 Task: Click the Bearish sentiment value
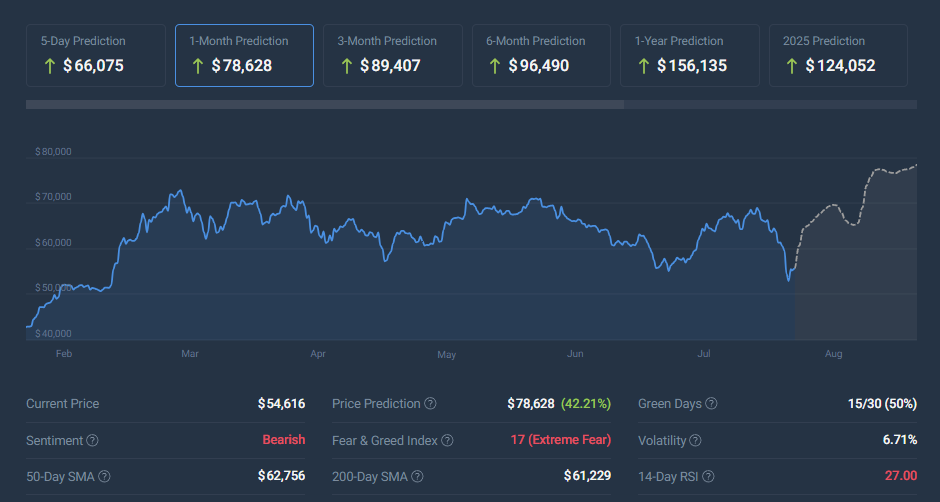283,440
